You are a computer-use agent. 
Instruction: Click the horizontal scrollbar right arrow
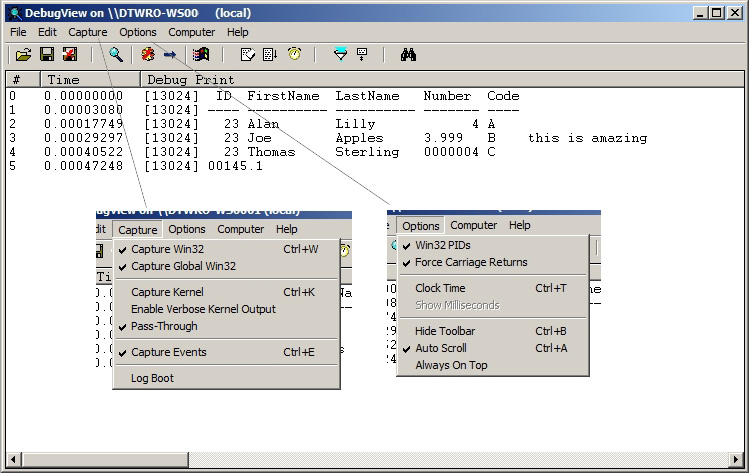(736, 460)
